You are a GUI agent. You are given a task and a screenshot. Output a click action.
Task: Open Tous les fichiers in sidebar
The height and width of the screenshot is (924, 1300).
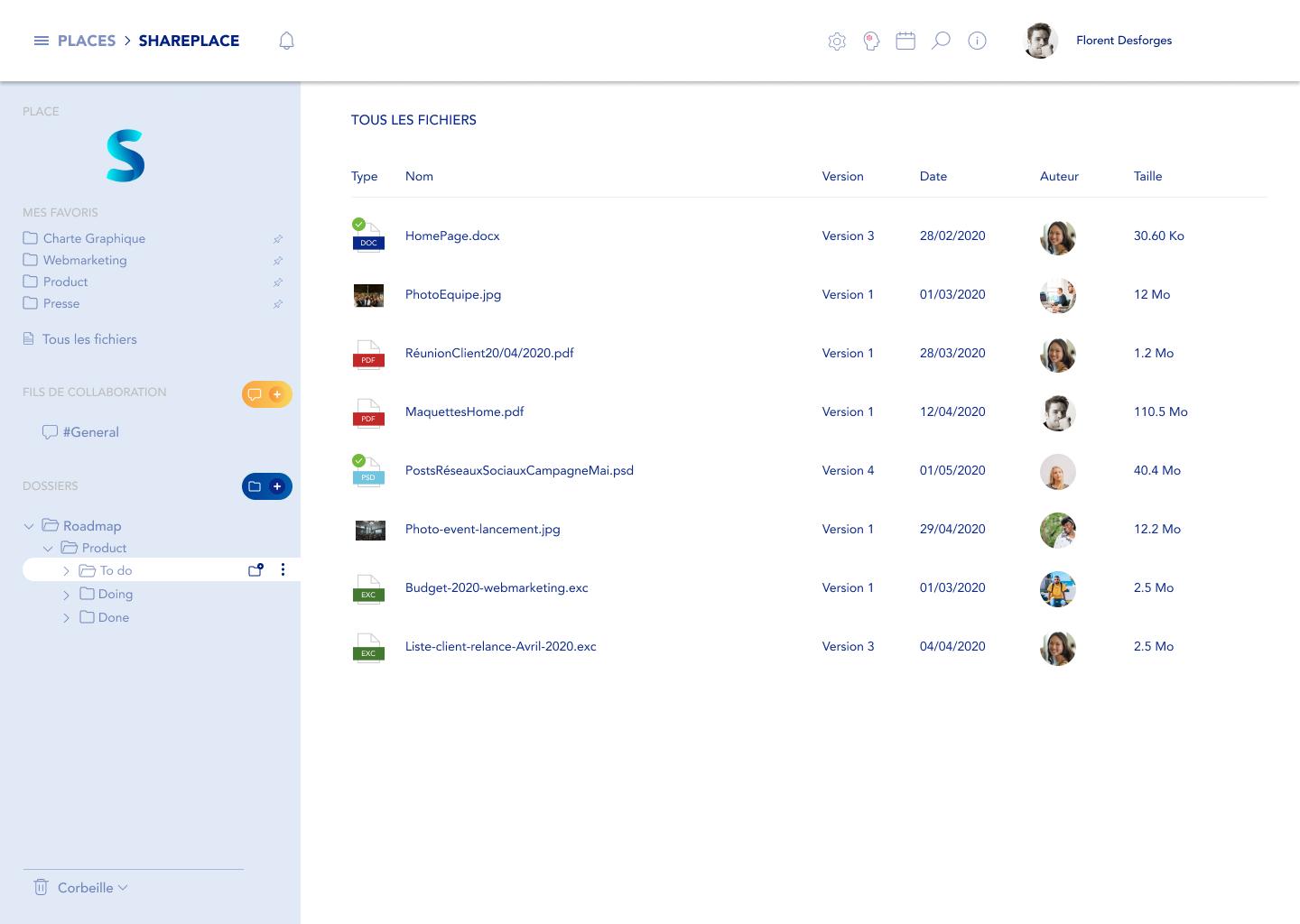tap(79, 339)
